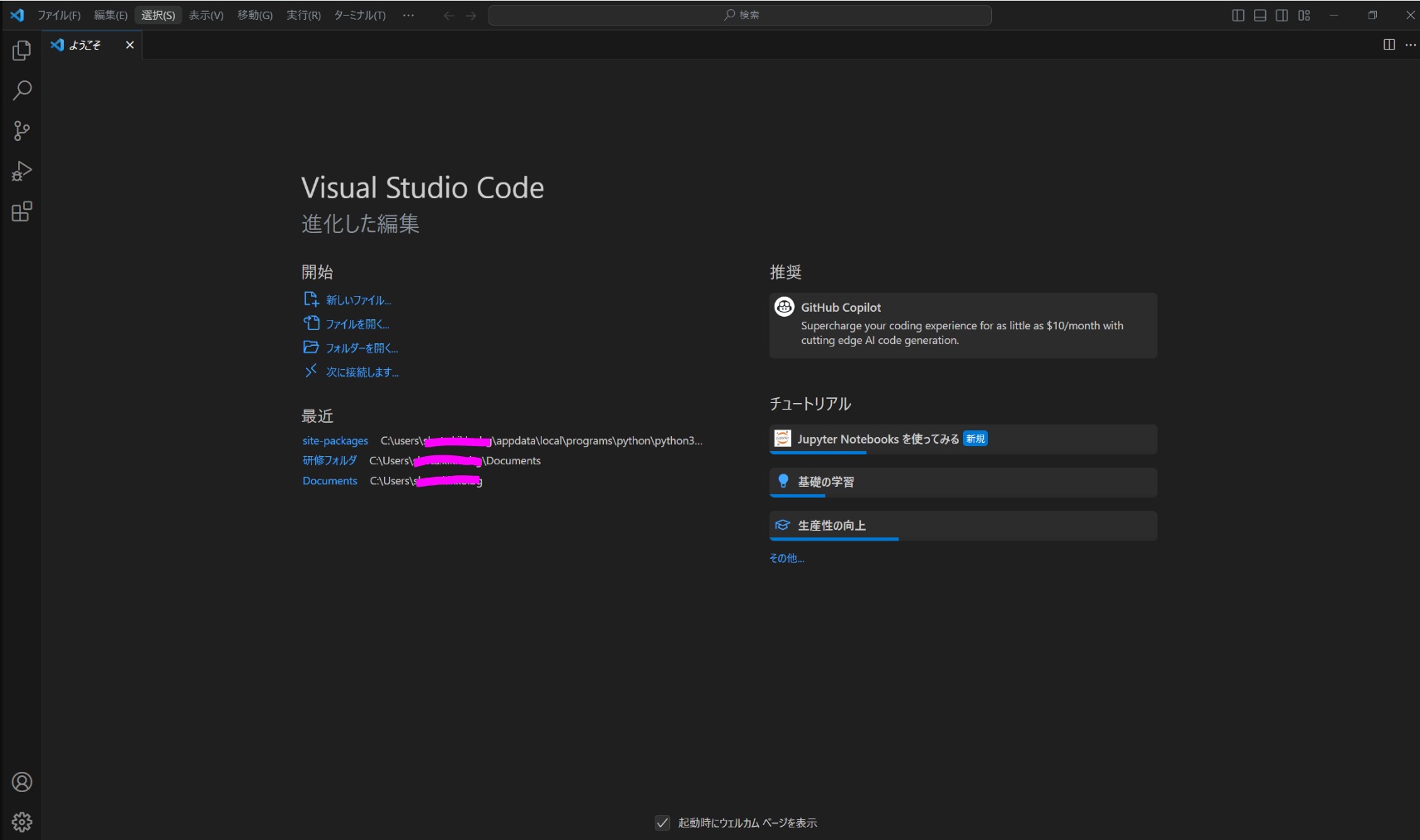Open フォルダーを開く to pick a folder
The width and height of the screenshot is (1420, 840).
(x=360, y=347)
